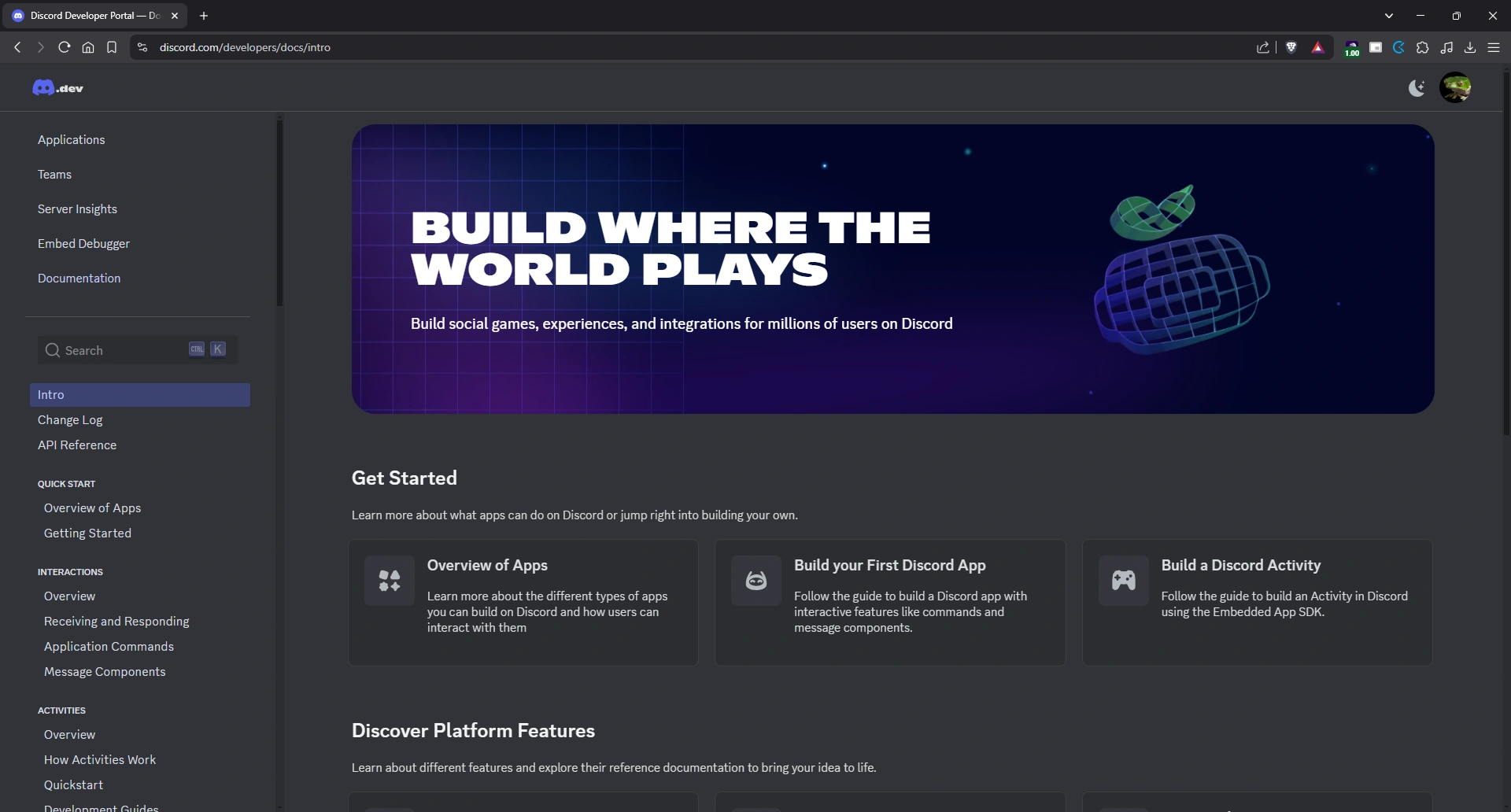Click the share page icon in address bar
Image resolution: width=1511 pixels, height=812 pixels.
pyautogui.click(x=1263, y=47)
